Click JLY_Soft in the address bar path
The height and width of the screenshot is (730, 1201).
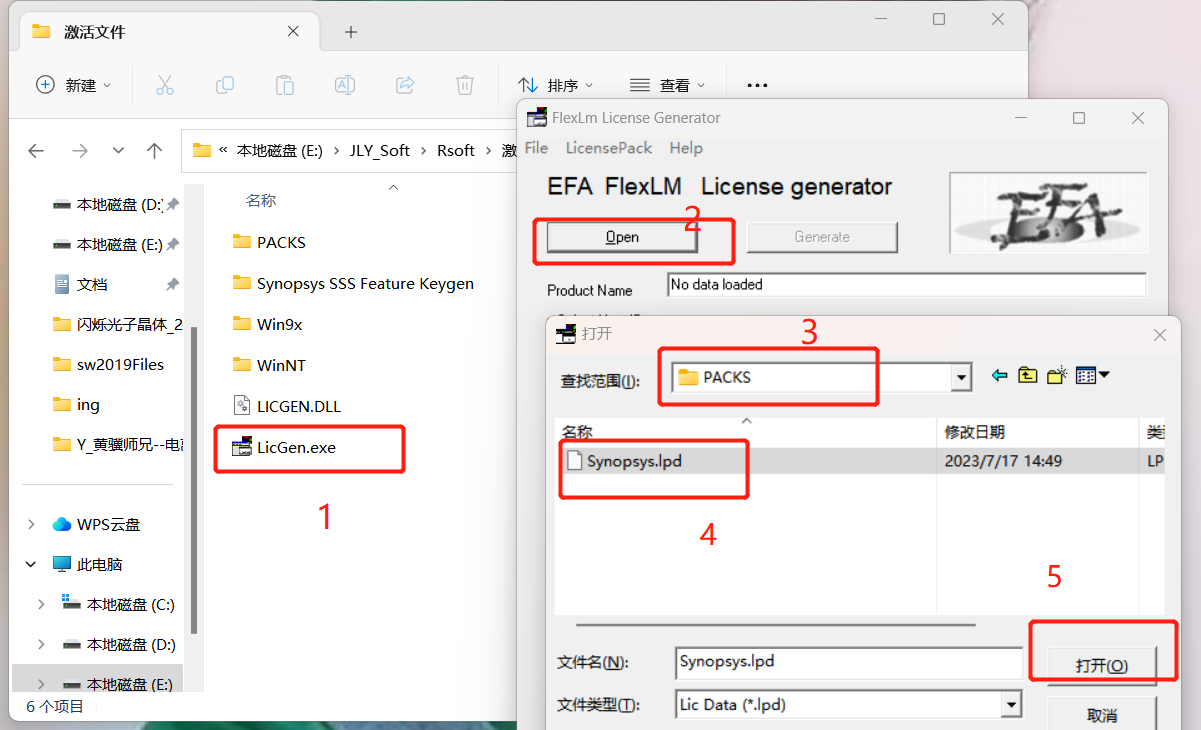point(379,151)
